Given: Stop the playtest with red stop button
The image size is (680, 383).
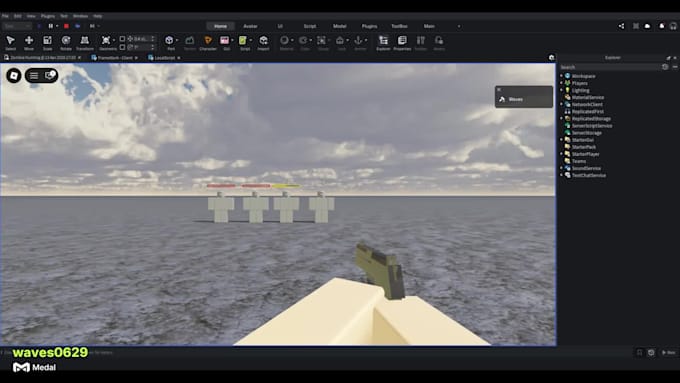Looking at the screenshot, I should click(66, 26).
